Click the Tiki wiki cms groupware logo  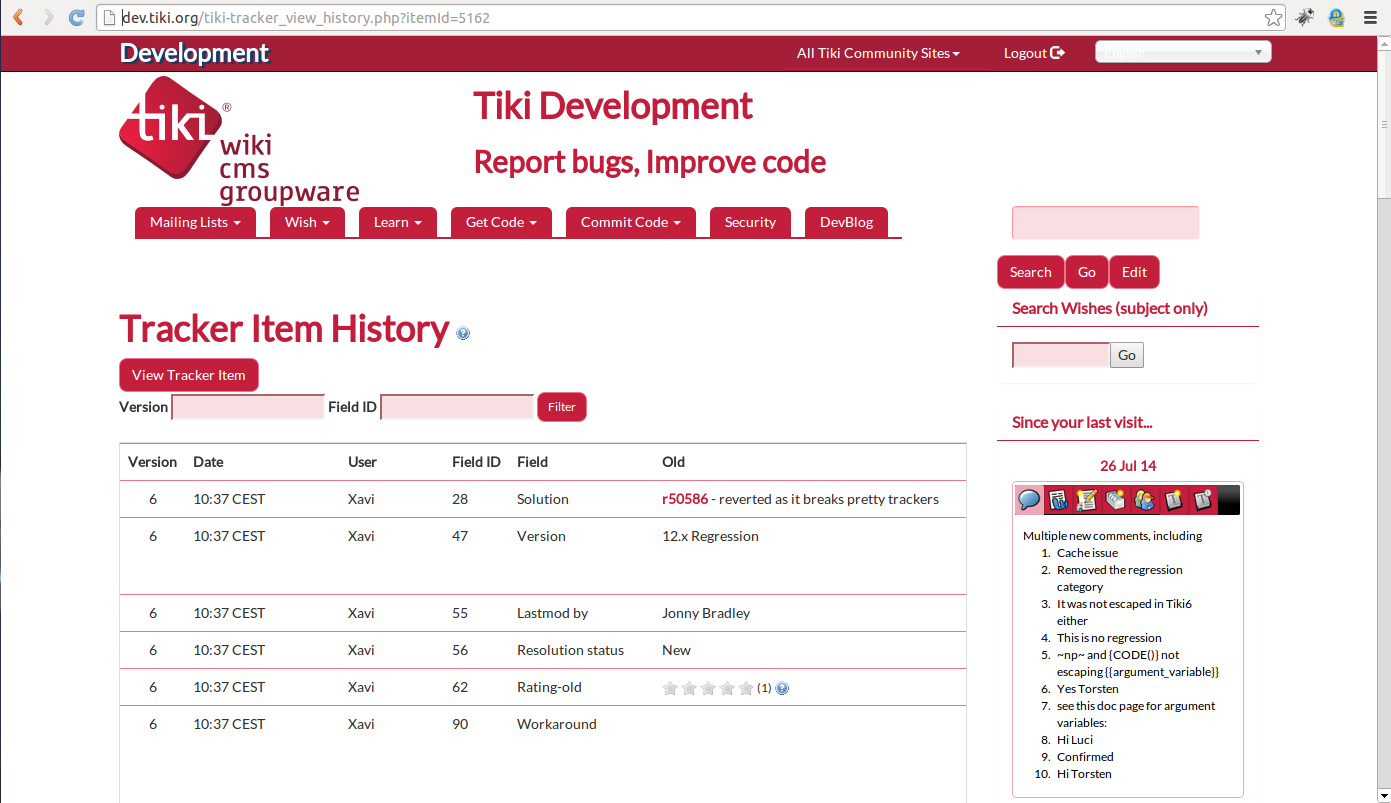238,140
